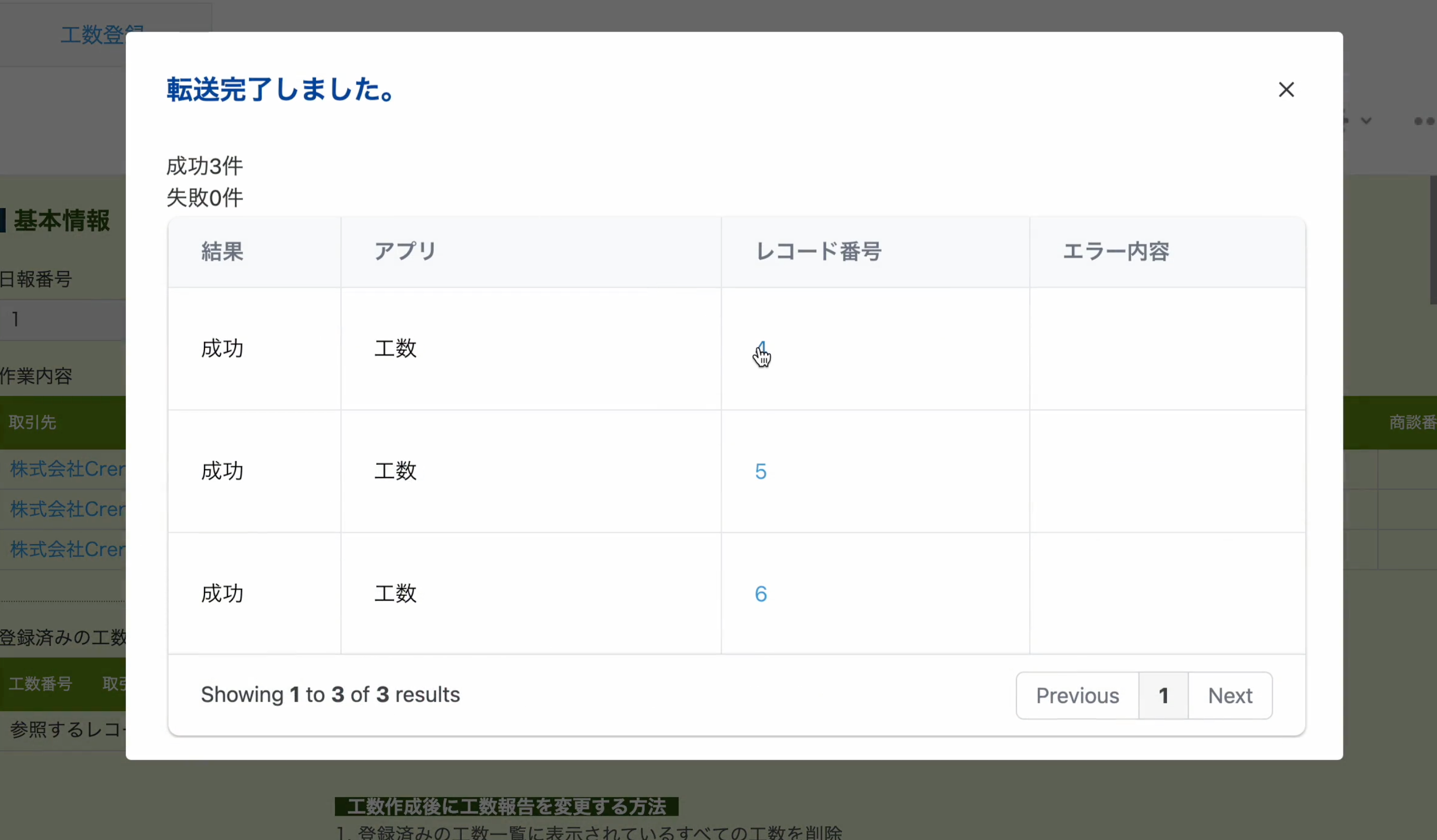Expand the chevron dropdown at top right
This screenshot has width=1437, height=840.
point(1366,120)
